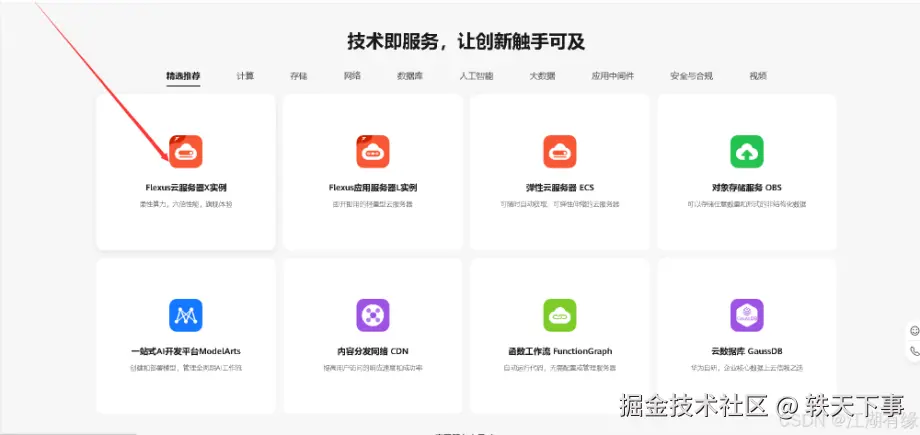
Task: Open the purple 内容分发网络 CDN icon
Action: point(373,315)
